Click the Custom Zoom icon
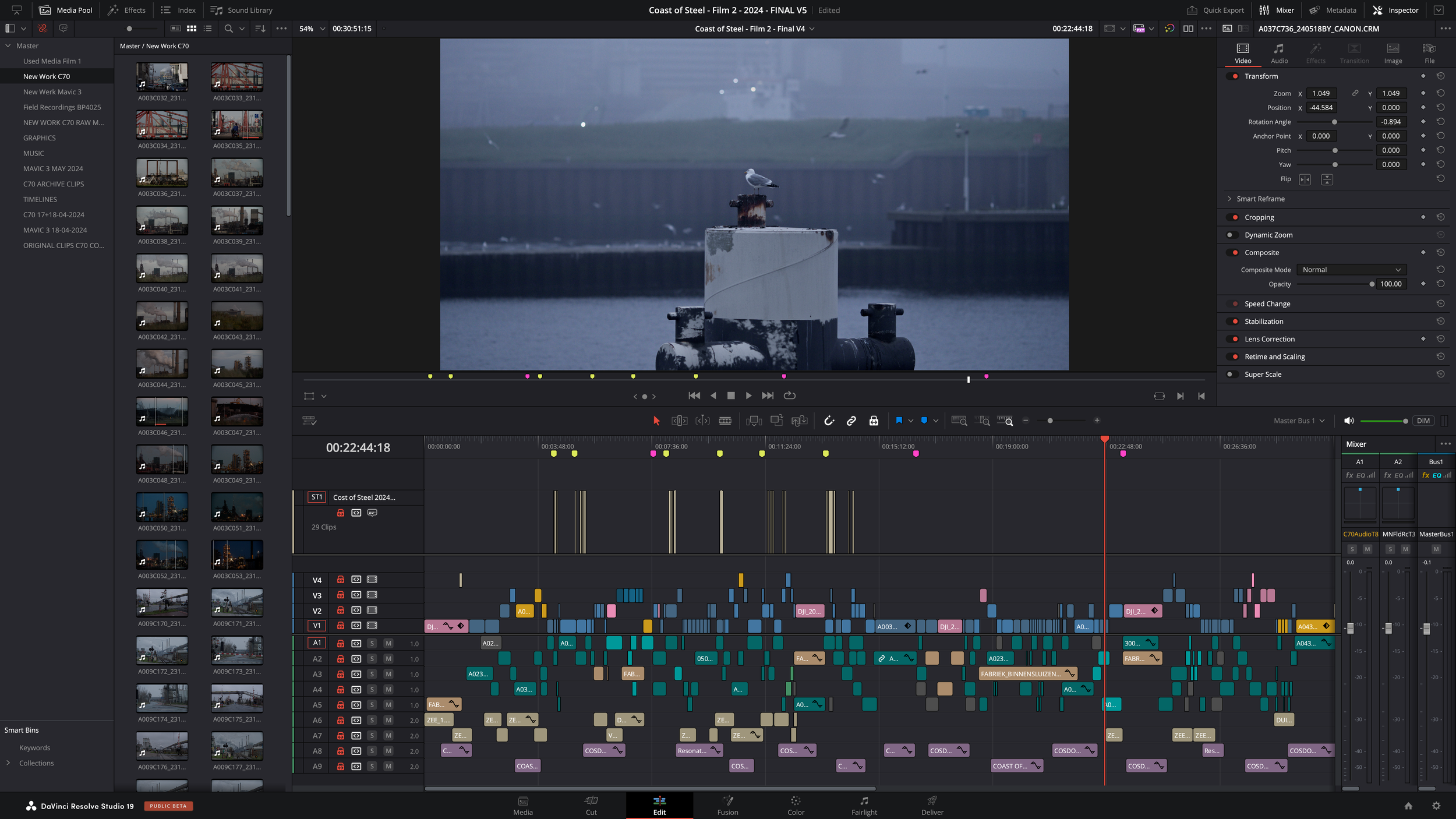This screenshot has width=1456, height=819. pos(1005,421)
